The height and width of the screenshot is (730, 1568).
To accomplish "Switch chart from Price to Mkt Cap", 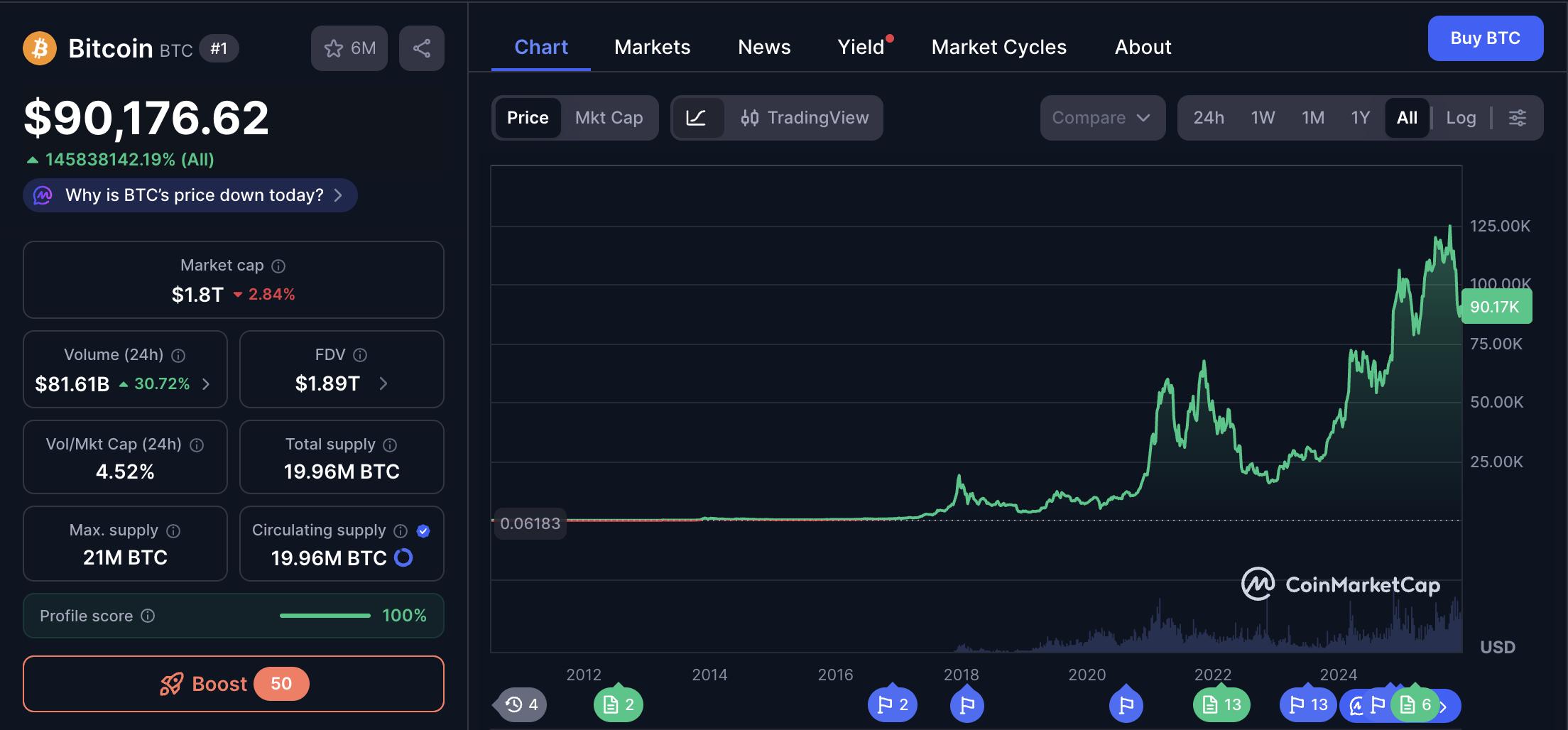I will click(x=609, y=118).
